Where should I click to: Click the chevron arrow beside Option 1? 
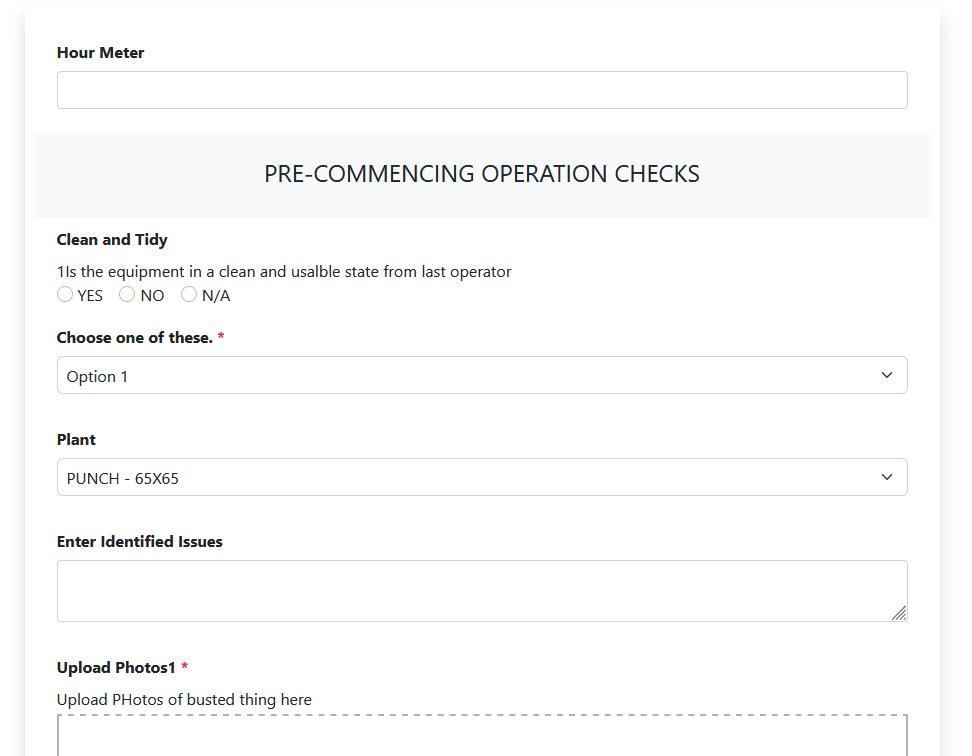[886, 376]
